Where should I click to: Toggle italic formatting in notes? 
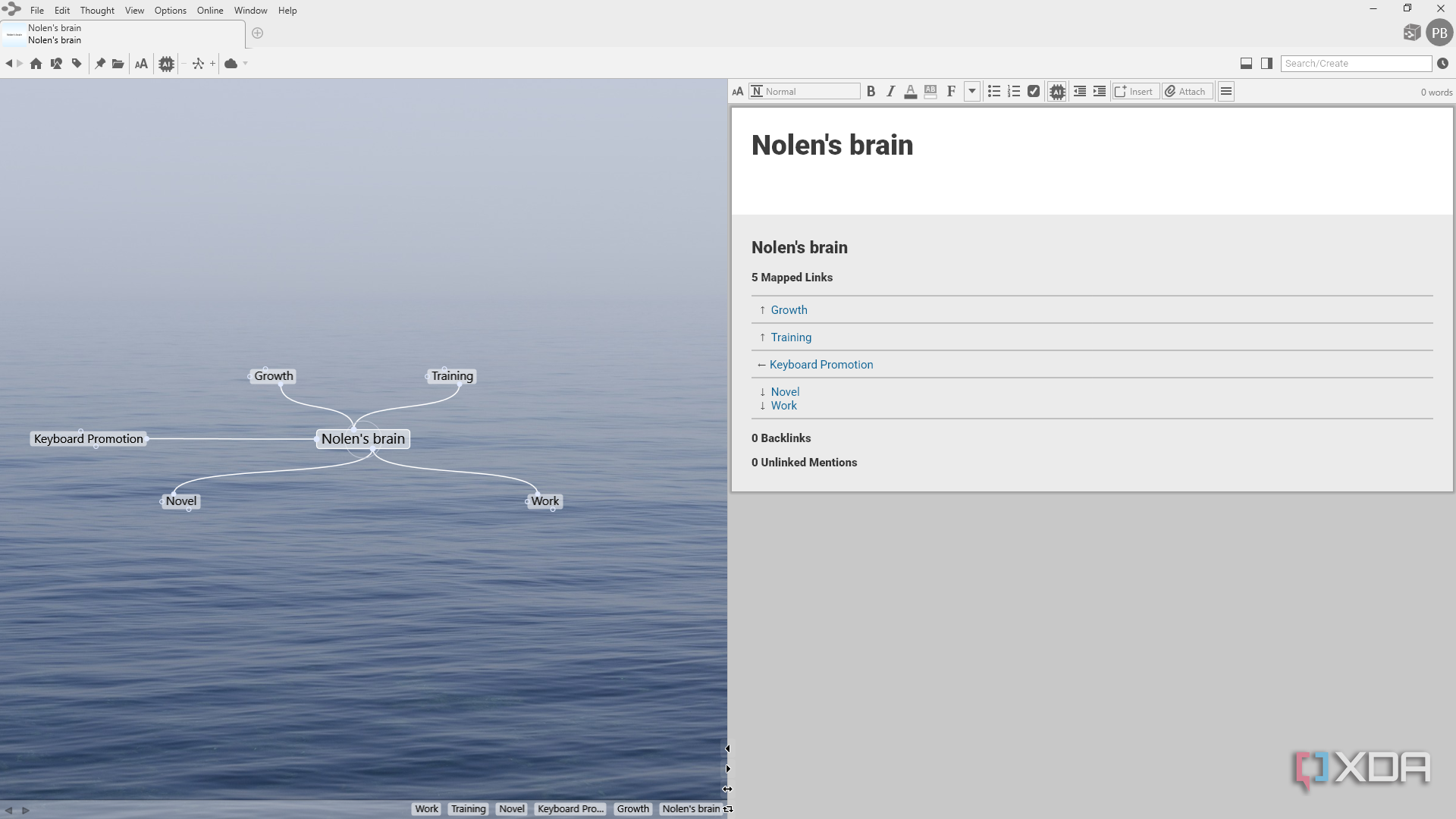coord(891,92)
